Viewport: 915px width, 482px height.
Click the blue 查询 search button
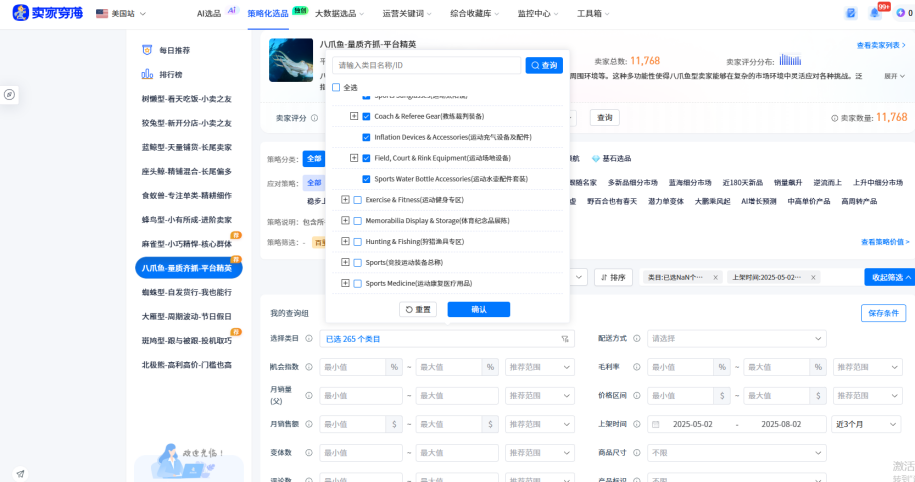(x=544, y=65)
